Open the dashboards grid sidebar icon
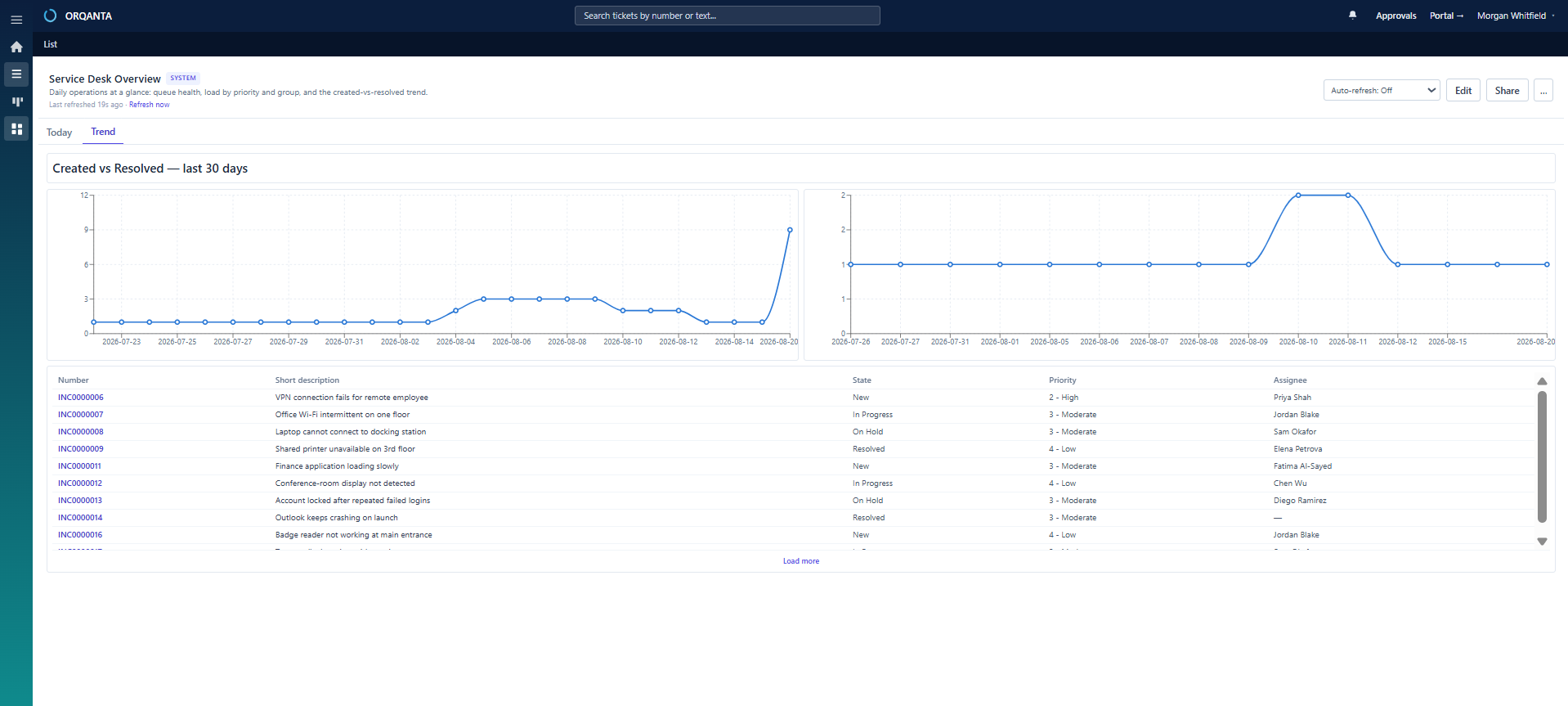1568x706 pixels. [x=16, y=128]
